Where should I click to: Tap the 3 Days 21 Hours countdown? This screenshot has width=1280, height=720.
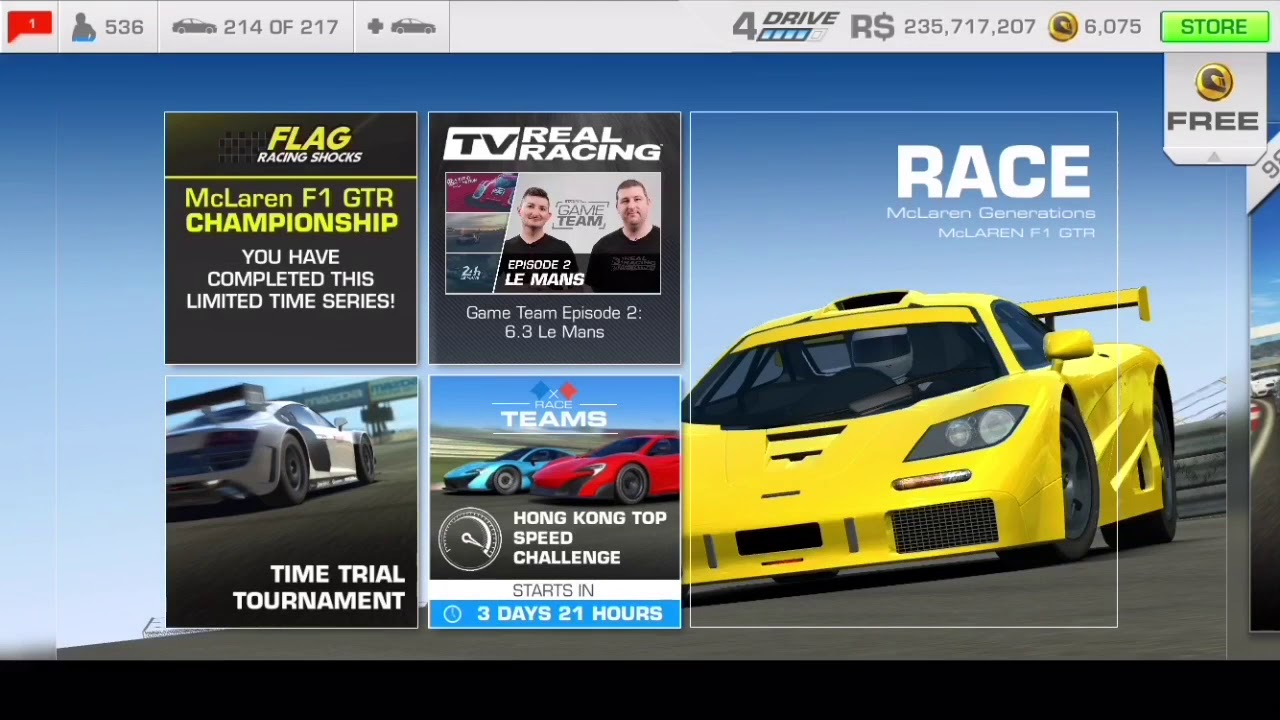(x=569, y=613)
